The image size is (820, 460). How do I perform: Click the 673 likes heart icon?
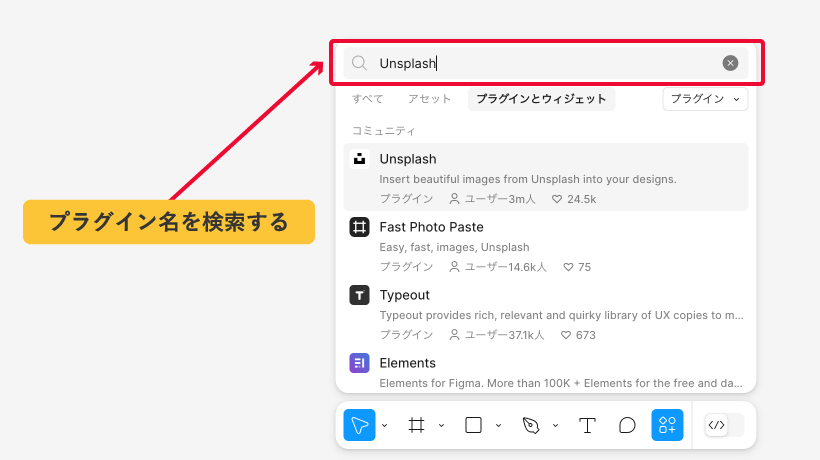click(x=566, y=335)
